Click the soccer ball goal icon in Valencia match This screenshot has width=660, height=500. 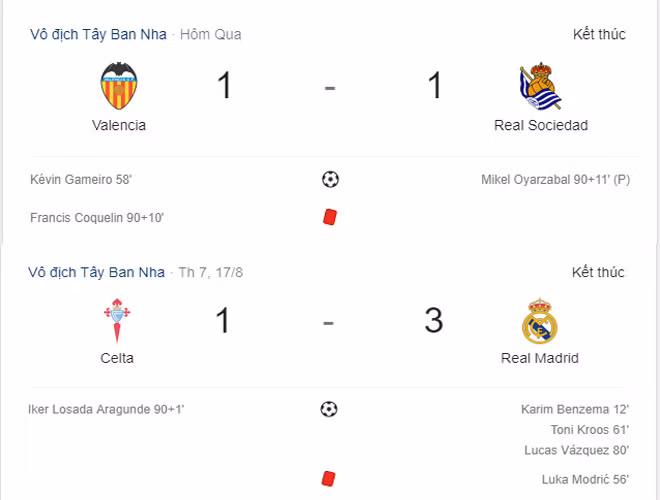pyautogui.click(x=330, y=180)
